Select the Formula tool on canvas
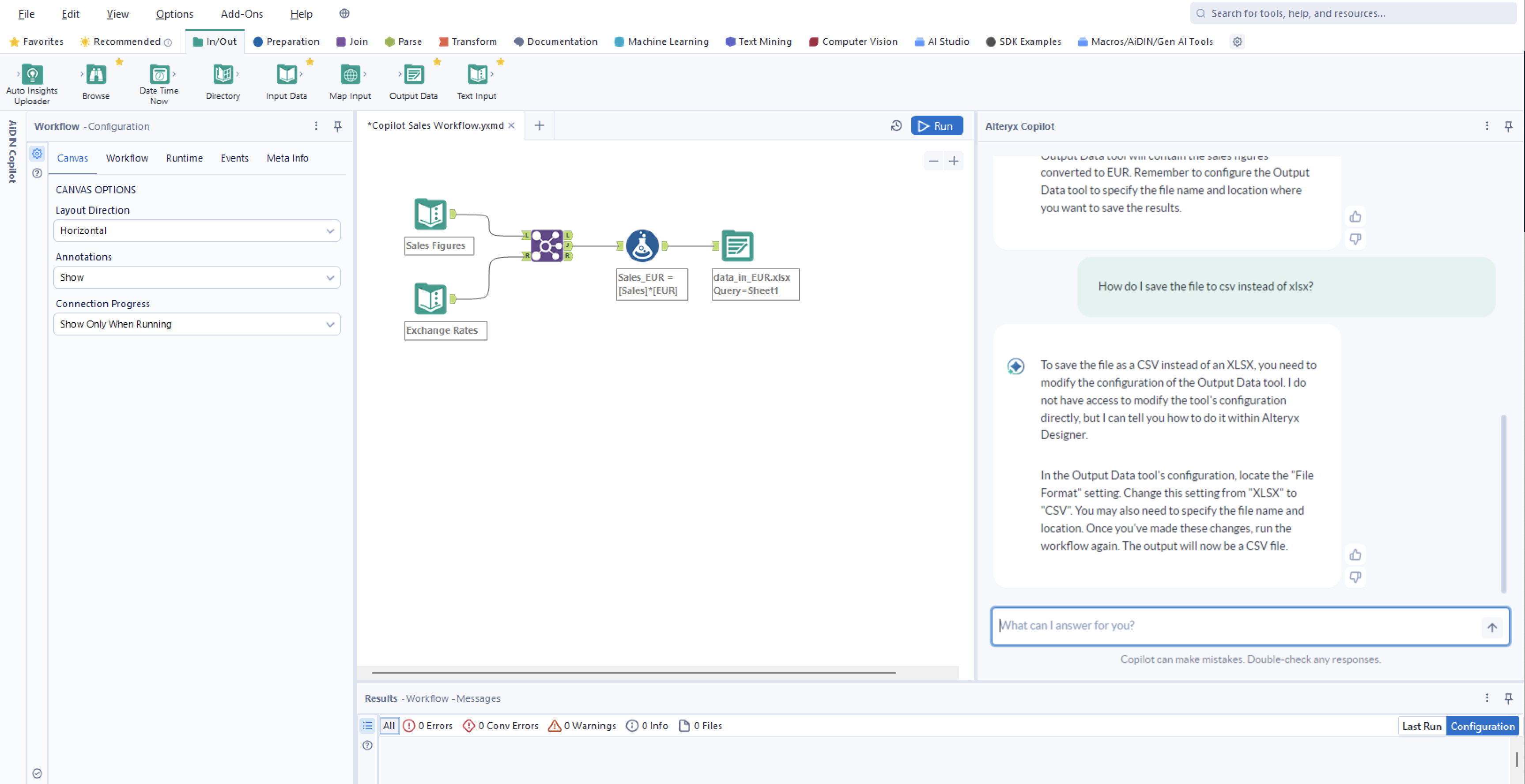Viewport: 1525px width, 784px height. pyautogui.click(x=642, y=245)
